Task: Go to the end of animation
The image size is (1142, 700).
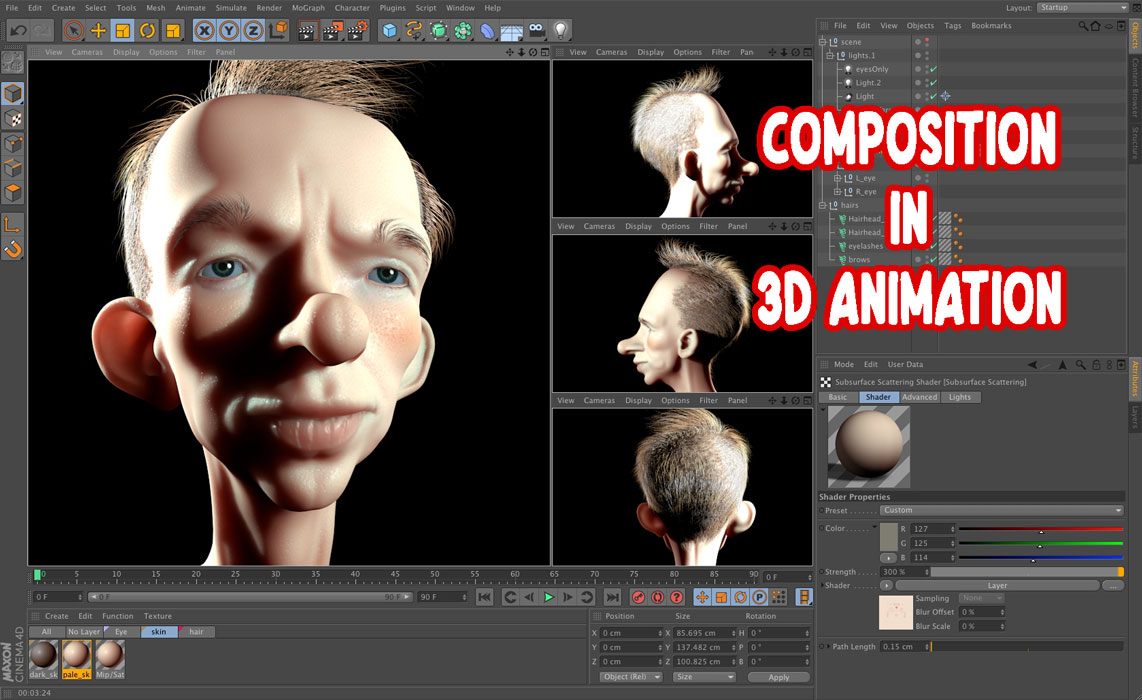Action: tap(613, 597)
